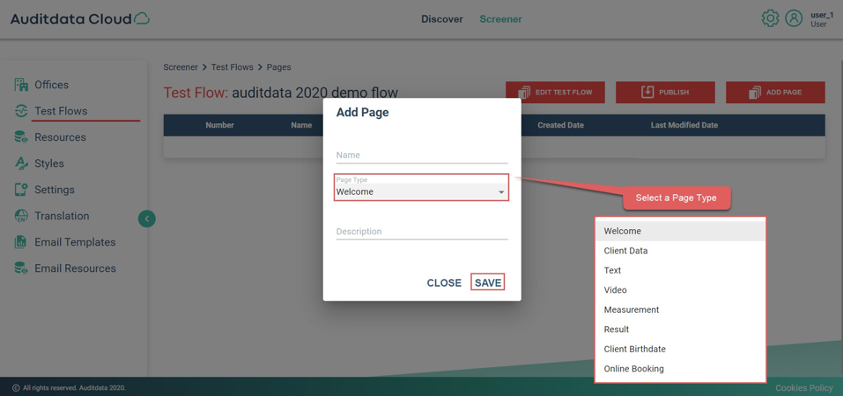Click the EDIT TEST FLOW button
This screenshot has width=843, height=397.
555,92
